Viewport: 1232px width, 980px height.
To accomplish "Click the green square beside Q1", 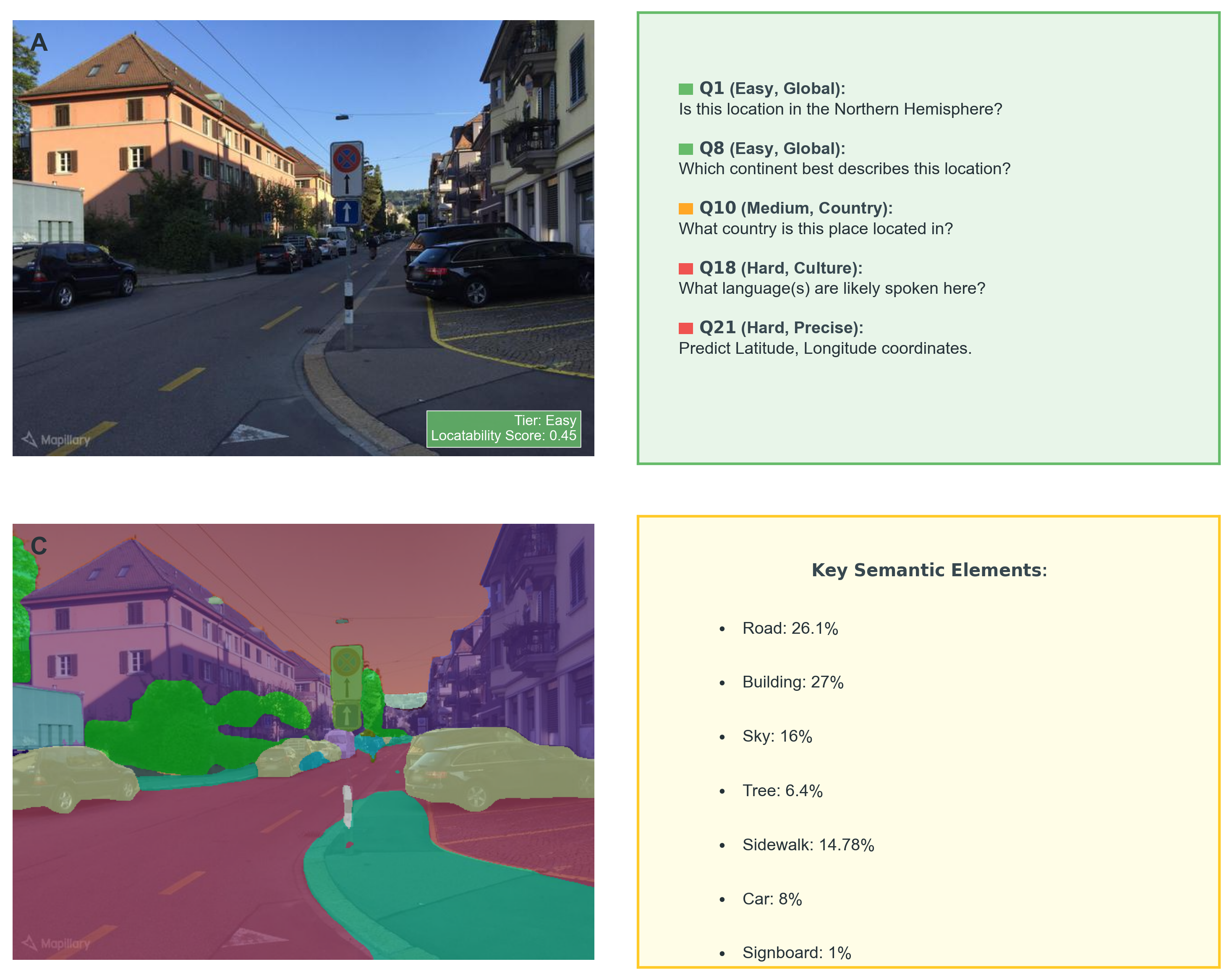I will pyautogui.click(x=685, y=89).
